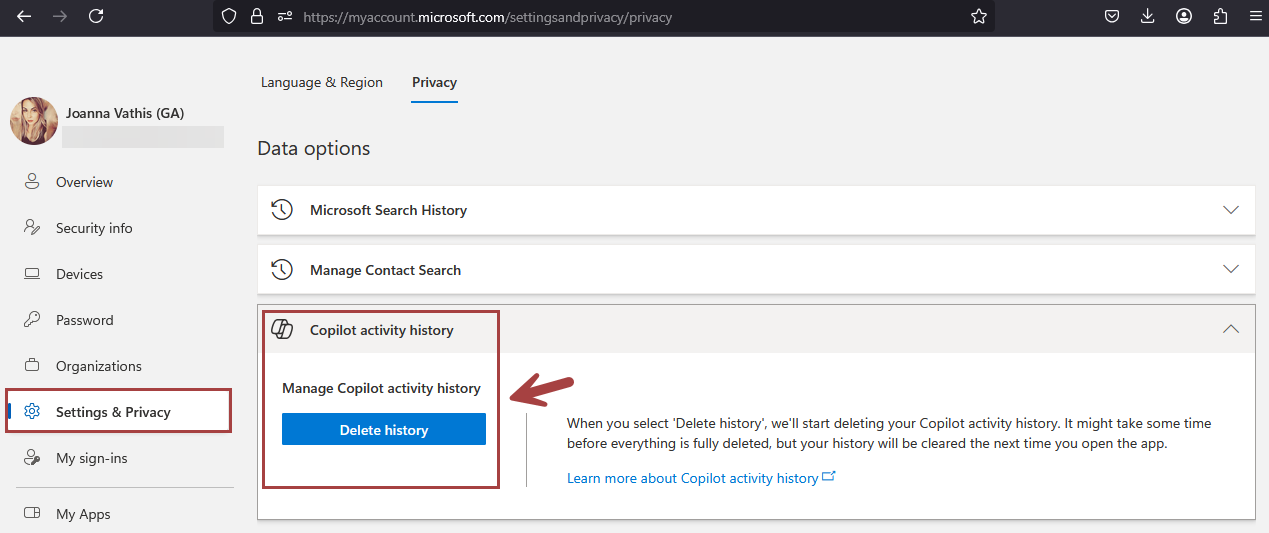
Task: Bookmark this page with the star icon
Action: (x=978, y=16)
